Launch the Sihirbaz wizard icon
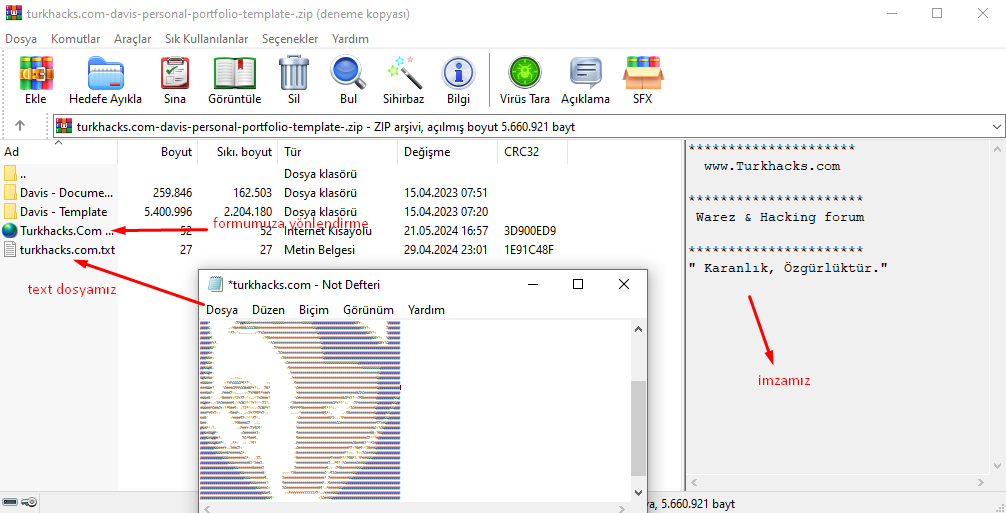The height and width of the screenshot is (513, 1006). click(404, 72)
